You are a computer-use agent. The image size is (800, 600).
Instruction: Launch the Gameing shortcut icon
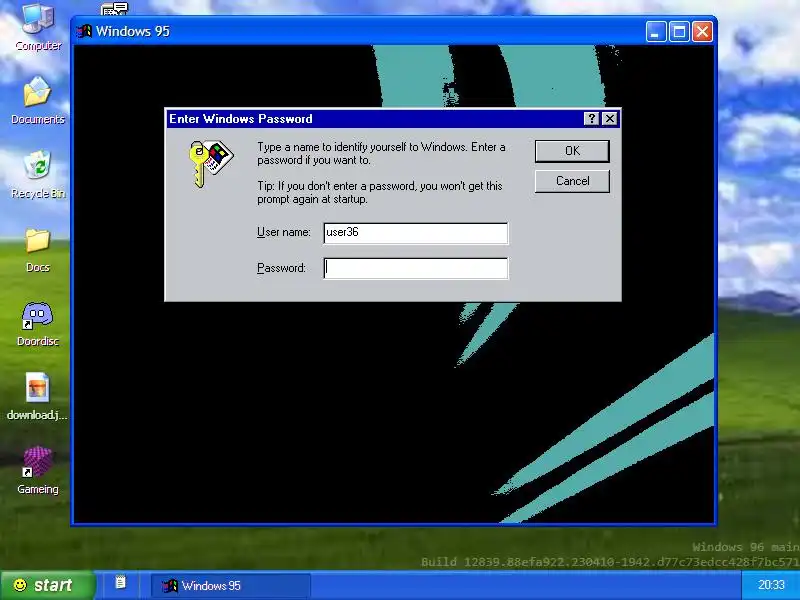point(38,470)
